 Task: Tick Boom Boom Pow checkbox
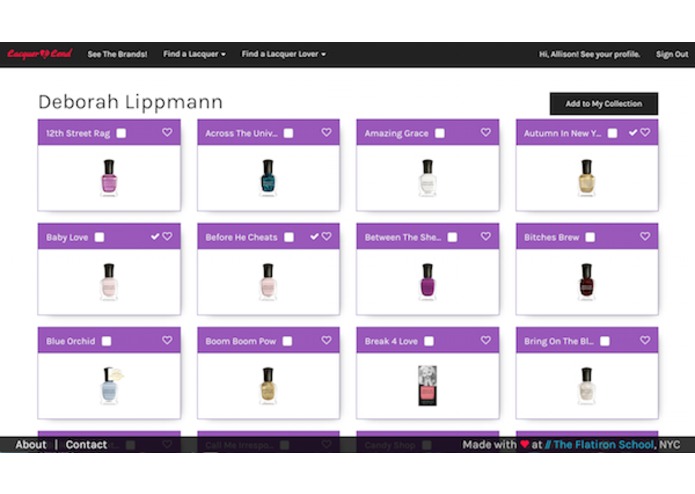pyautogui.click(x=288, y=341)
